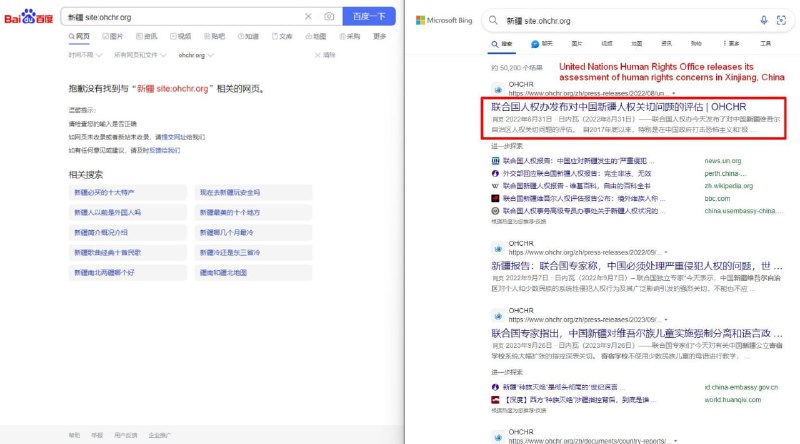The image size is (800, 444).
Task: Open the world.huanqiu.com explore link
Action: click(x=732, y=400)
